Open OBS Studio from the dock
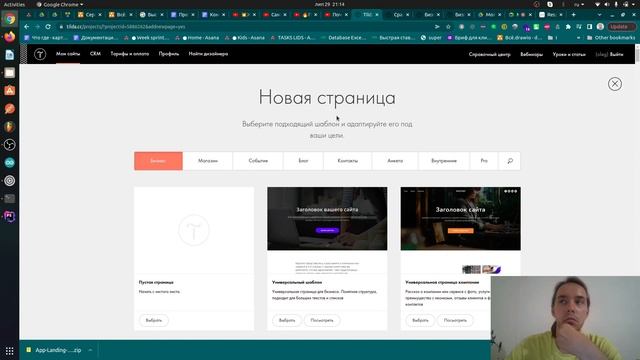This screenshot has width=640, height=360. 10,144
